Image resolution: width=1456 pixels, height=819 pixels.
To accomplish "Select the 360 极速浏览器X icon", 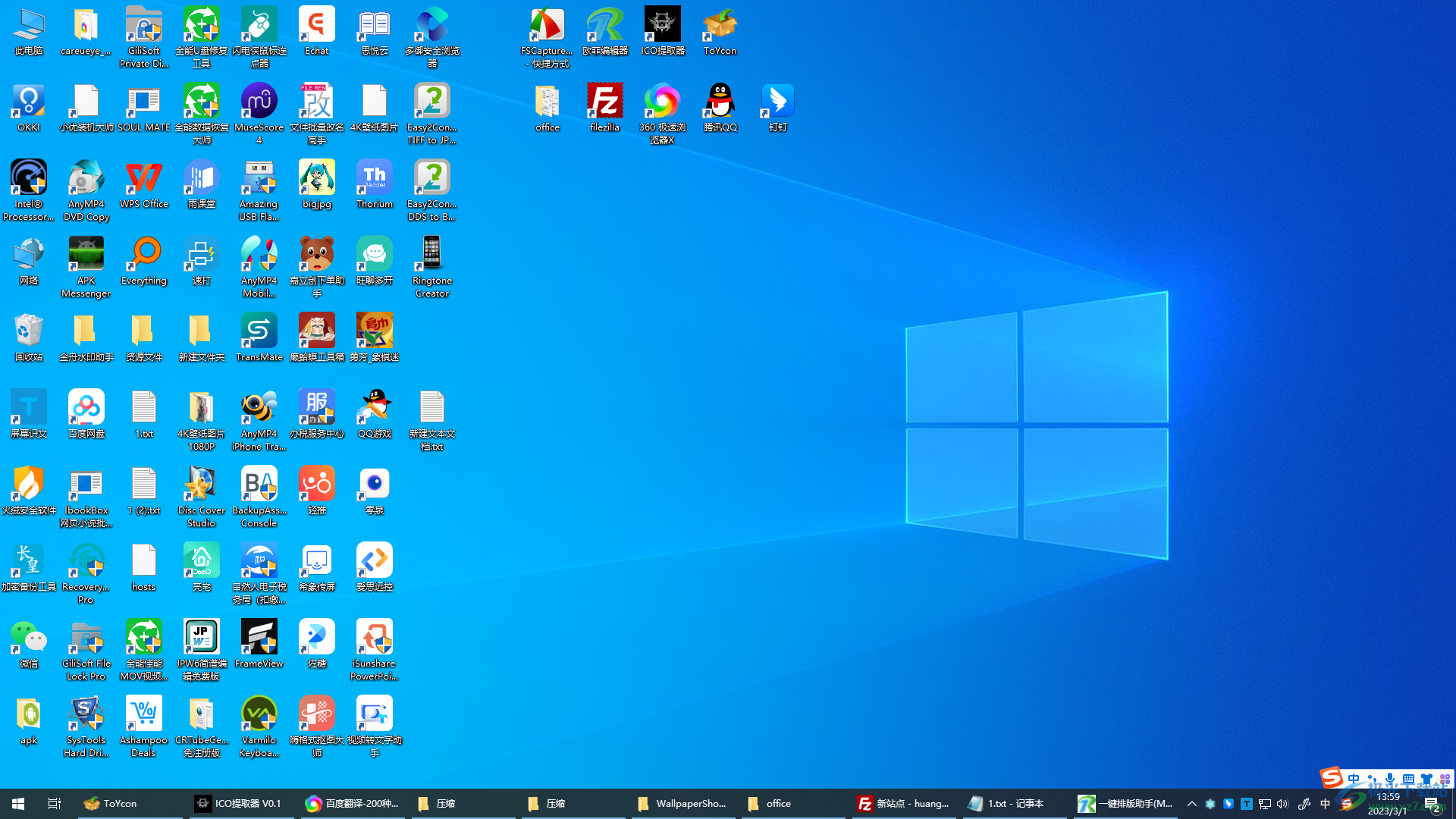I will [662, 113].
